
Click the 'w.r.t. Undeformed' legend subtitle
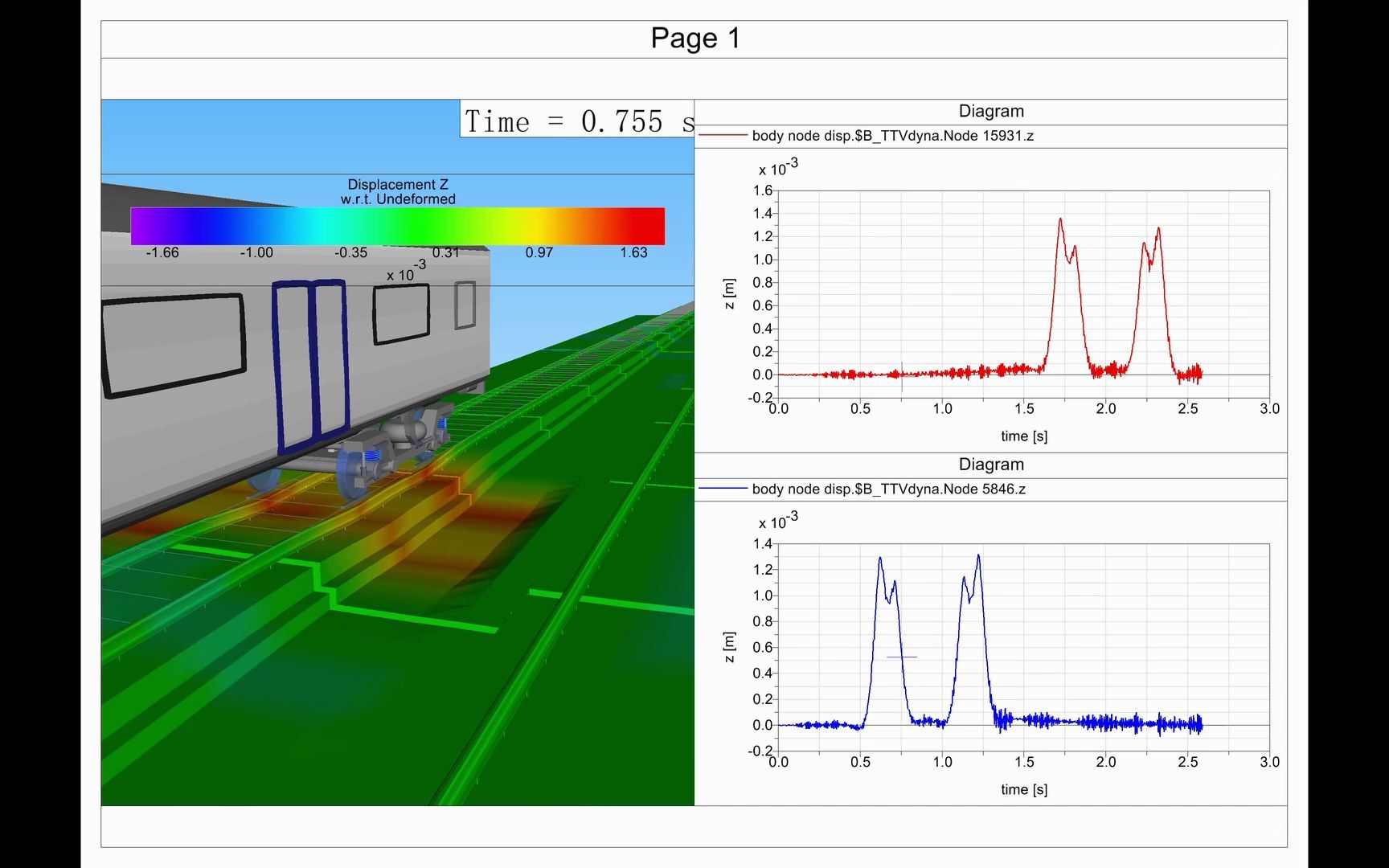tap(398, 199)
